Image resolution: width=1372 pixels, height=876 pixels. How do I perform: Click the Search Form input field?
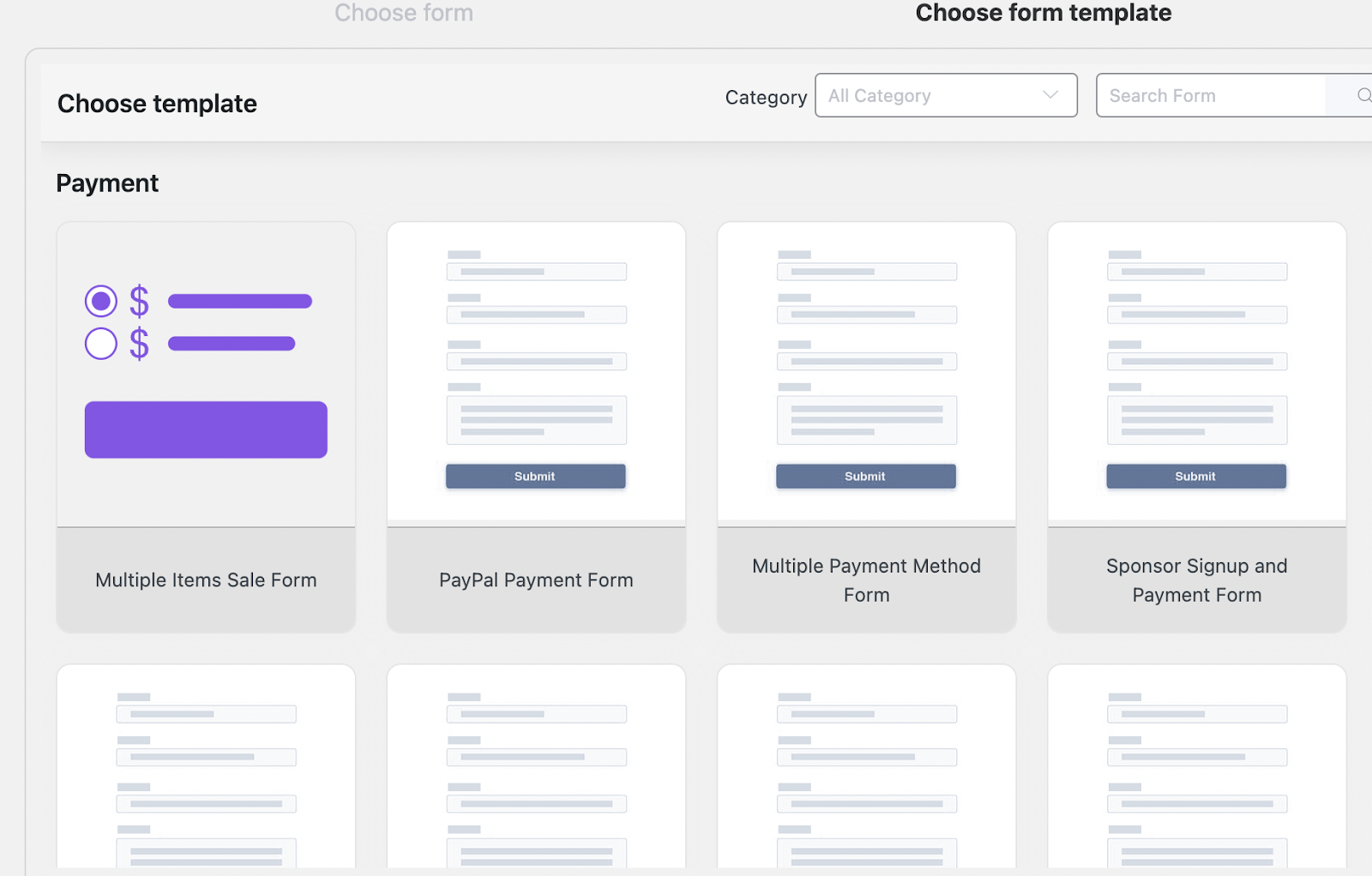(x=1211, y=95)
